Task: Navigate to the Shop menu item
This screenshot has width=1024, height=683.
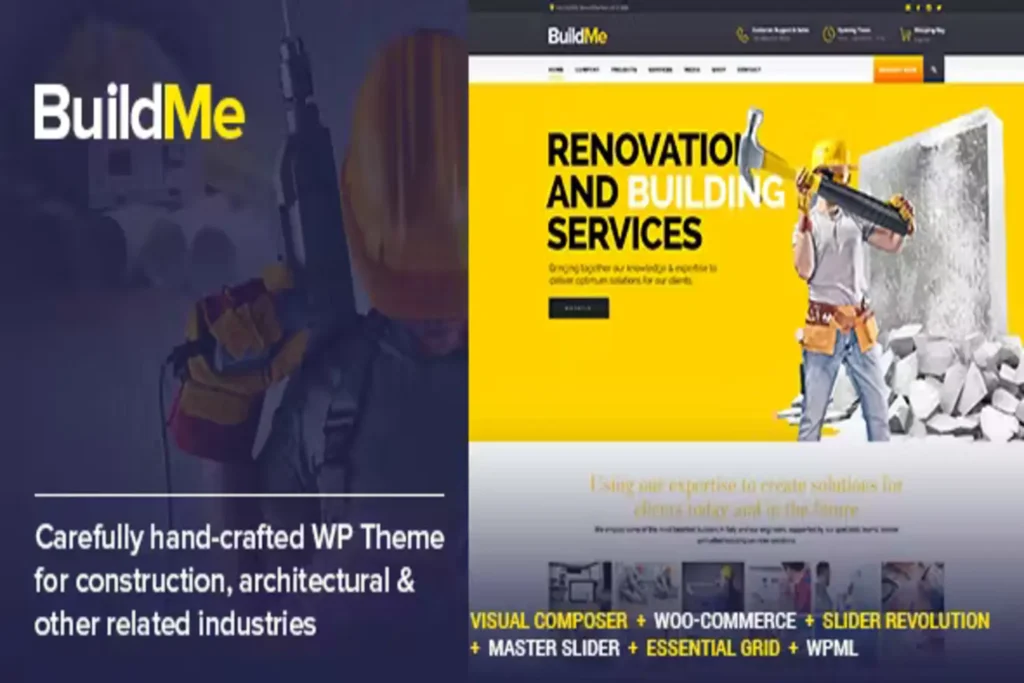Action: (x=718, y=71)
